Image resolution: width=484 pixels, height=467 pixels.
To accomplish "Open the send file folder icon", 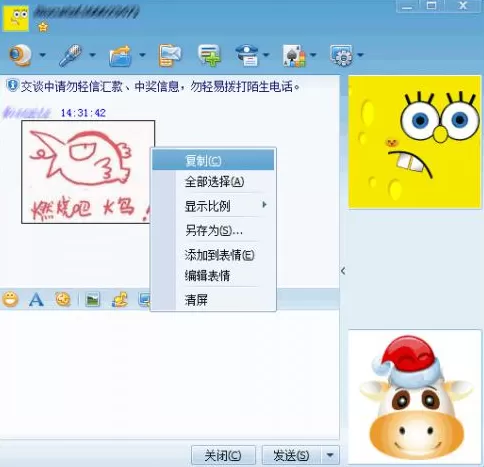I will pyautogui.click(x=120, y=56).
